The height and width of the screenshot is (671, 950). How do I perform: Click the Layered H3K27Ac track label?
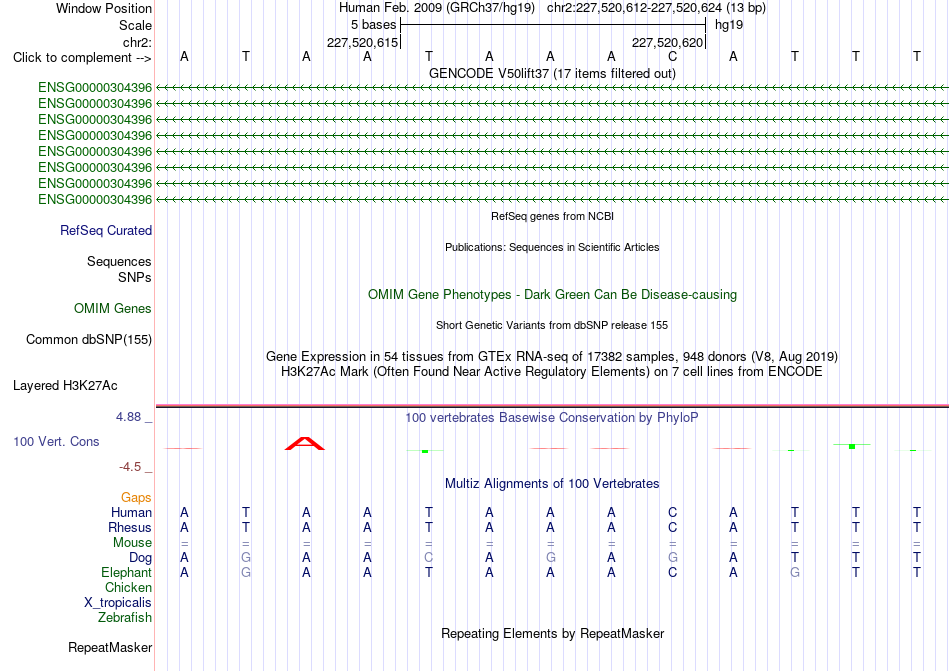click(65, 386)
